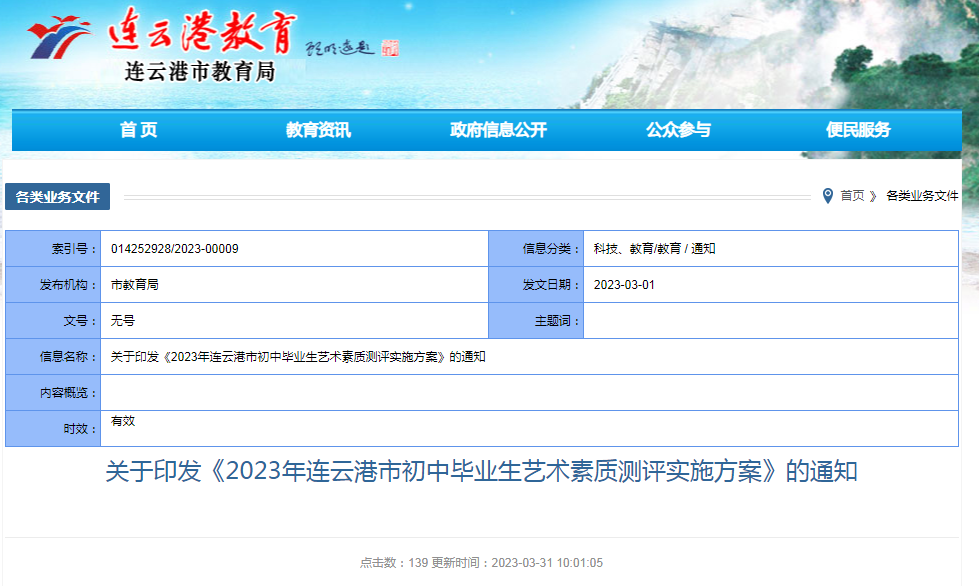979x586 pixels.
Task: Click the location pin icon in breadcrumb
Action: click(x=828, y=196)
